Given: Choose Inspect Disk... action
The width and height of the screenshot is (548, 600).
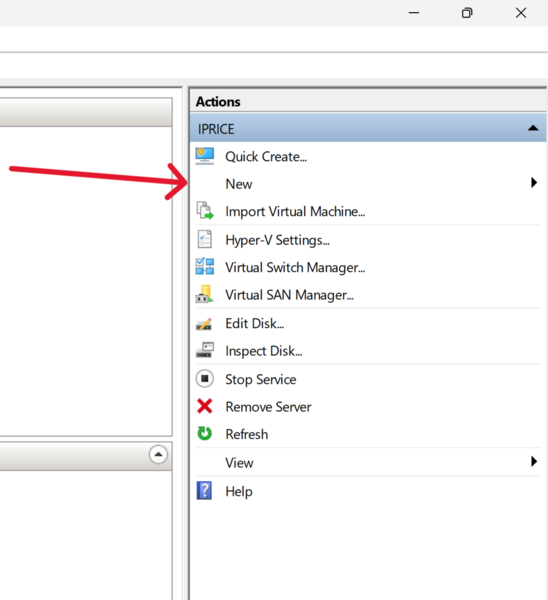Looking at the screenshot, I should (x=264, y=351).
